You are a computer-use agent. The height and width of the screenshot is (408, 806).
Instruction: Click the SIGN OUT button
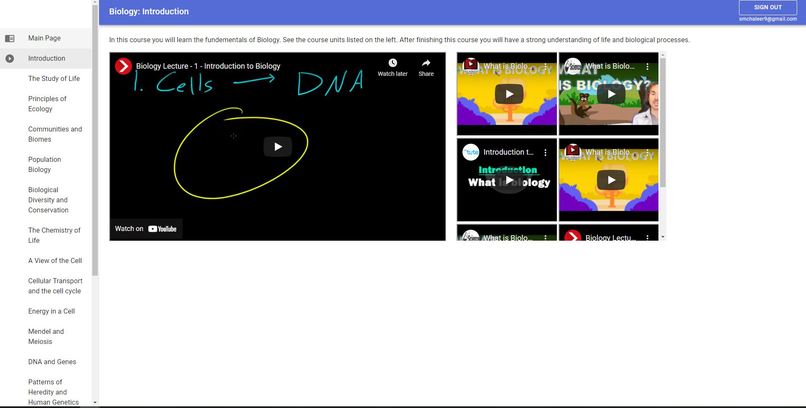[x=767, y=7]
